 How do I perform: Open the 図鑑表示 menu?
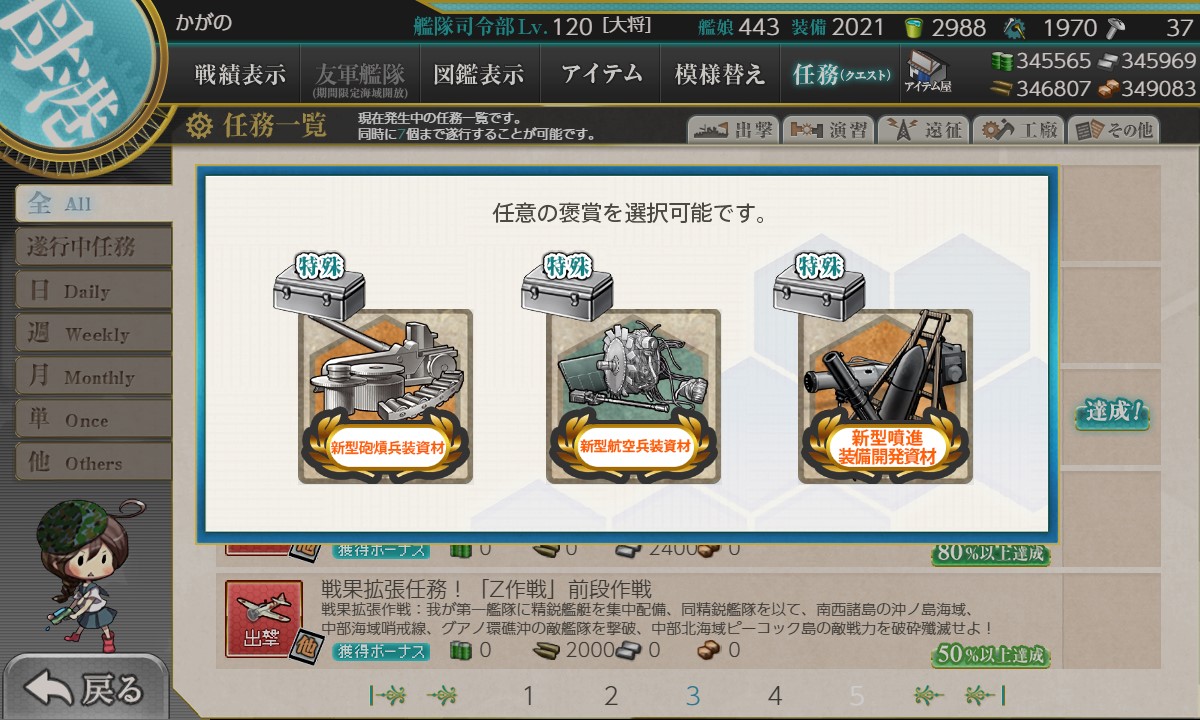[479, 74]
